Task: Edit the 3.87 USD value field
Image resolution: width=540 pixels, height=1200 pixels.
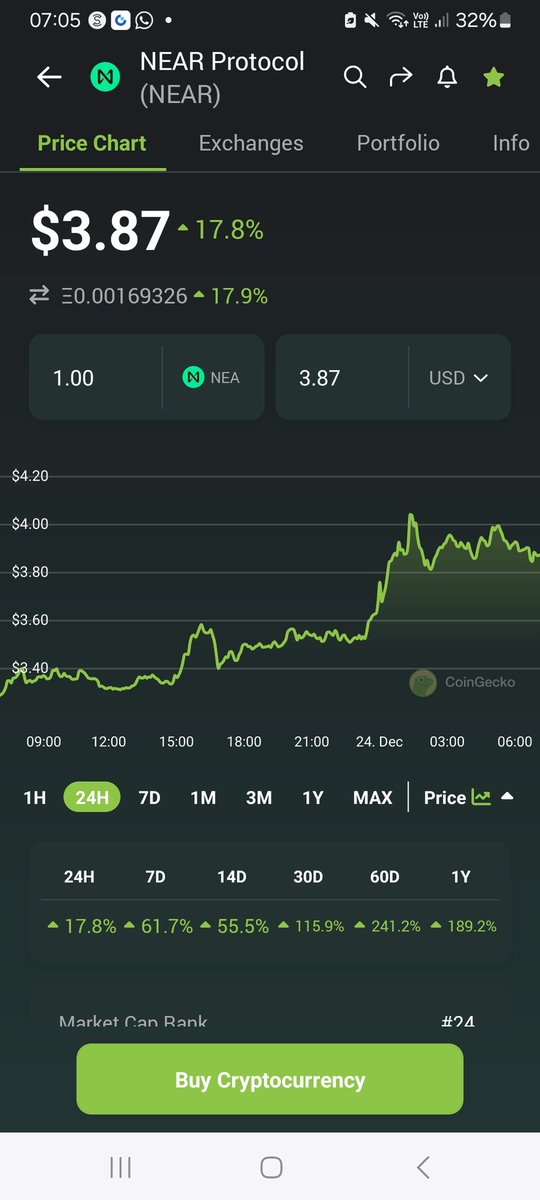Action: (x=341, y=378)
